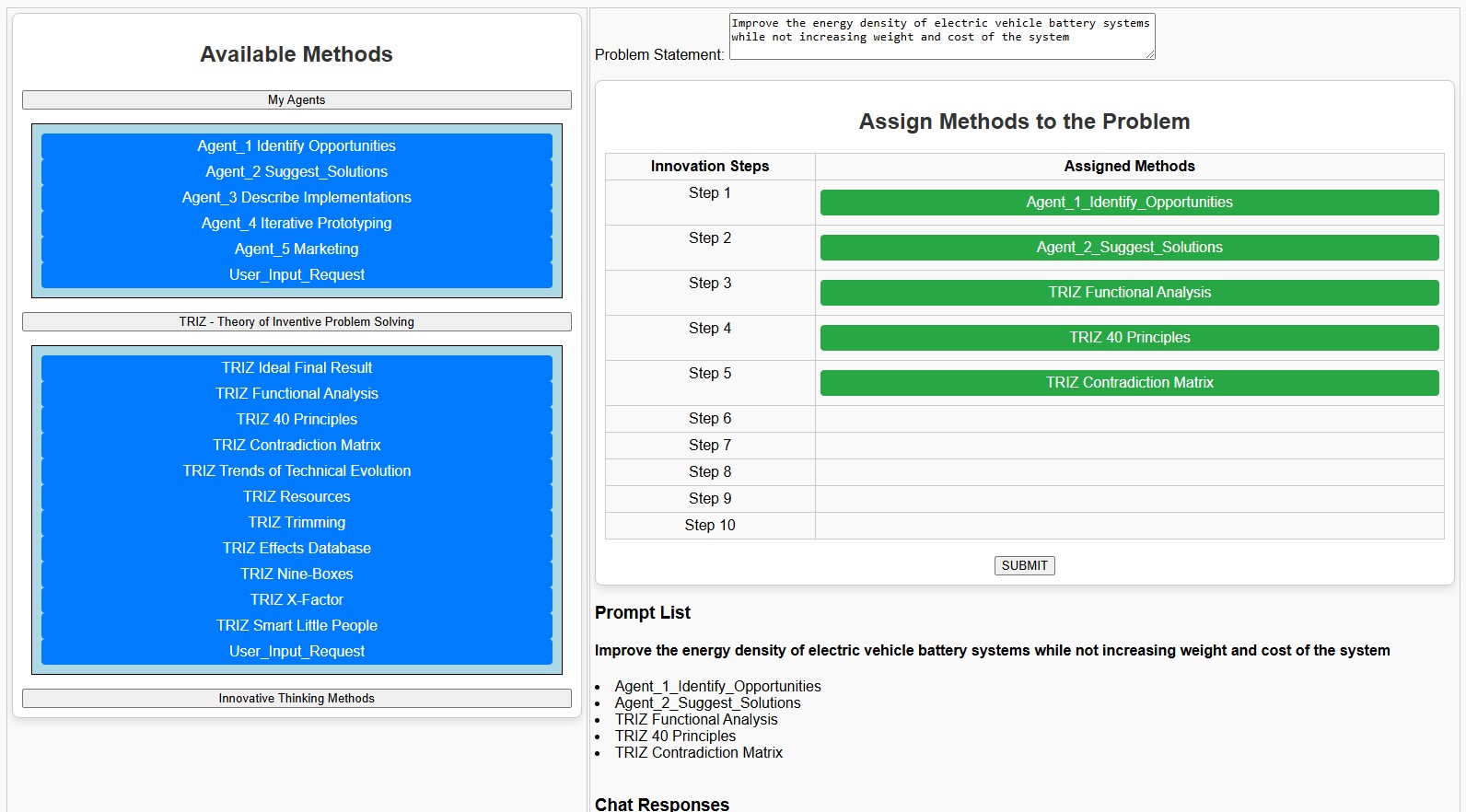Screen dimensions: 1466x812
Task: Click TRIZ Smart Little People
Action: tap(297, 625)
